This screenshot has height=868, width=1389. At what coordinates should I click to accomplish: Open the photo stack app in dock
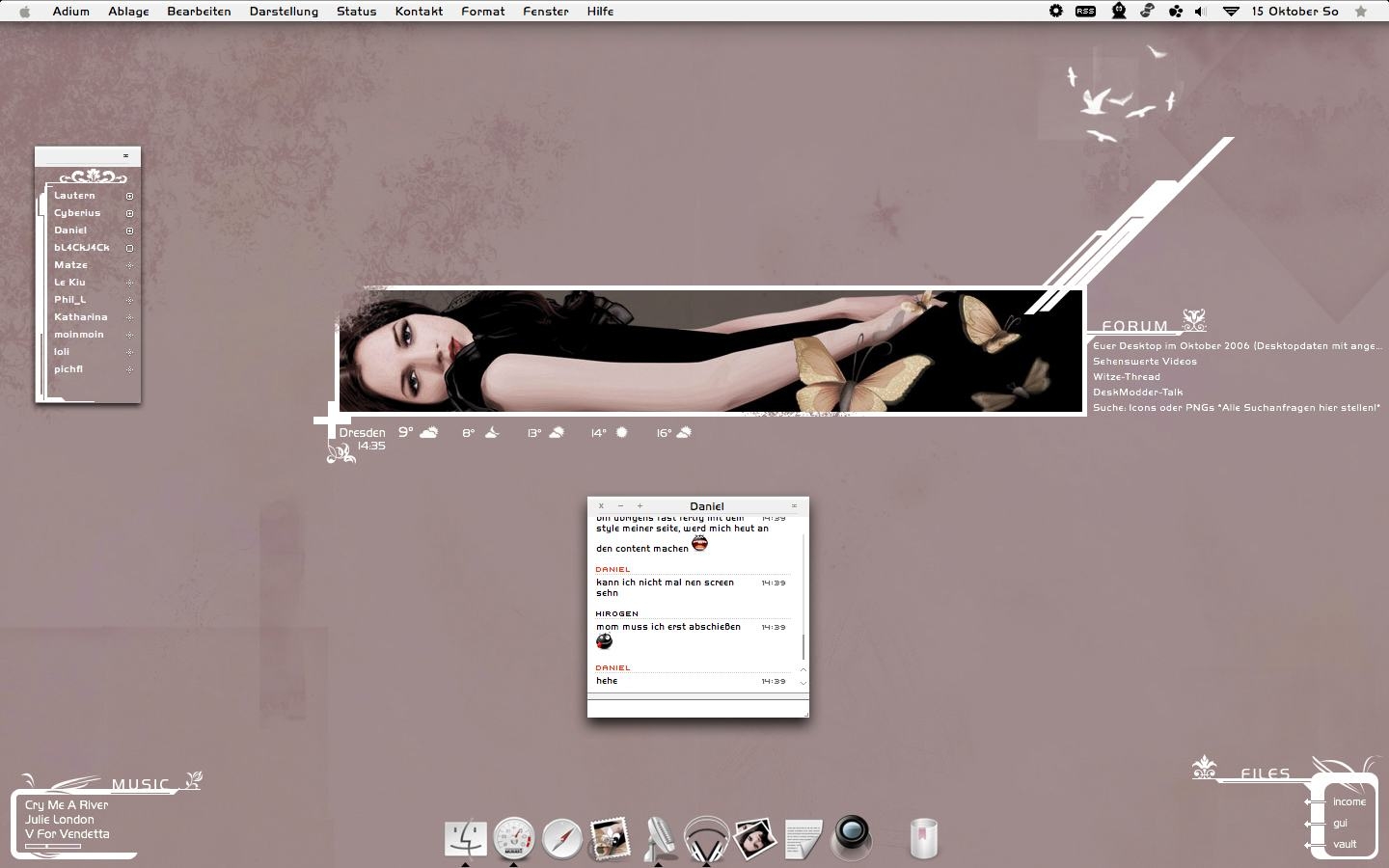coord(754,837)
